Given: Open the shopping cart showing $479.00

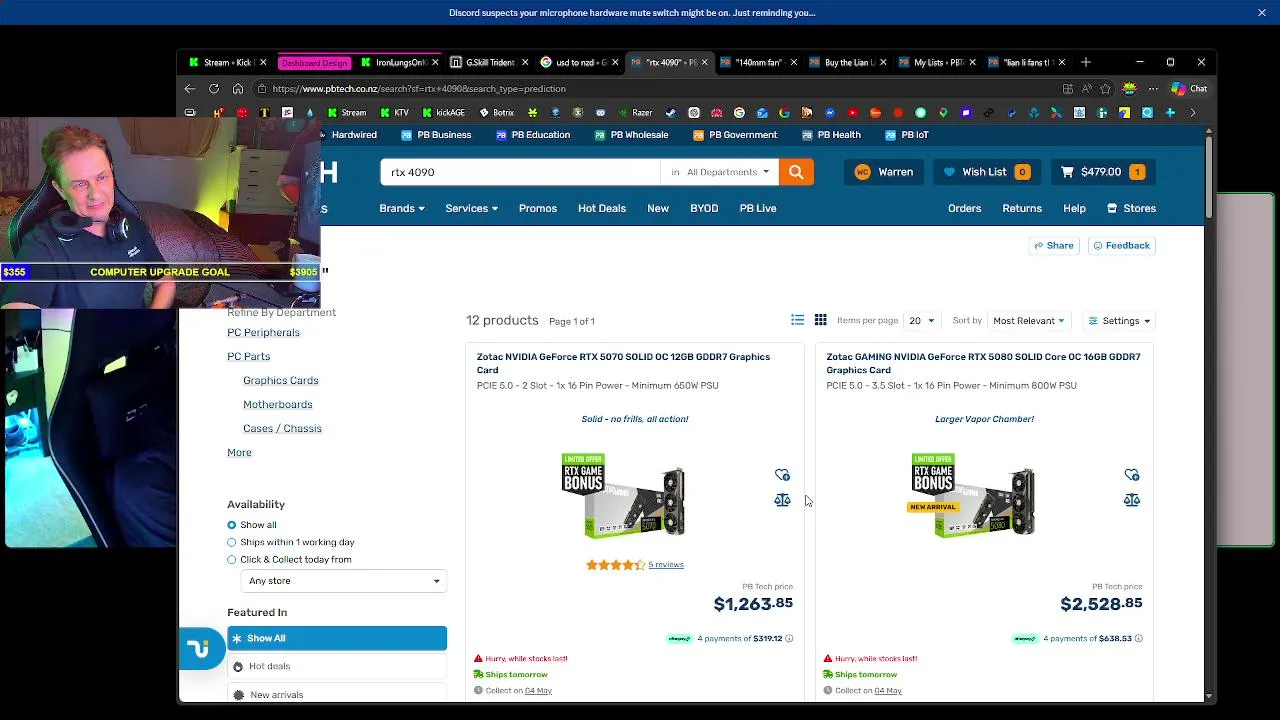Looking at the screenshot, I should tap(1103, 172).
